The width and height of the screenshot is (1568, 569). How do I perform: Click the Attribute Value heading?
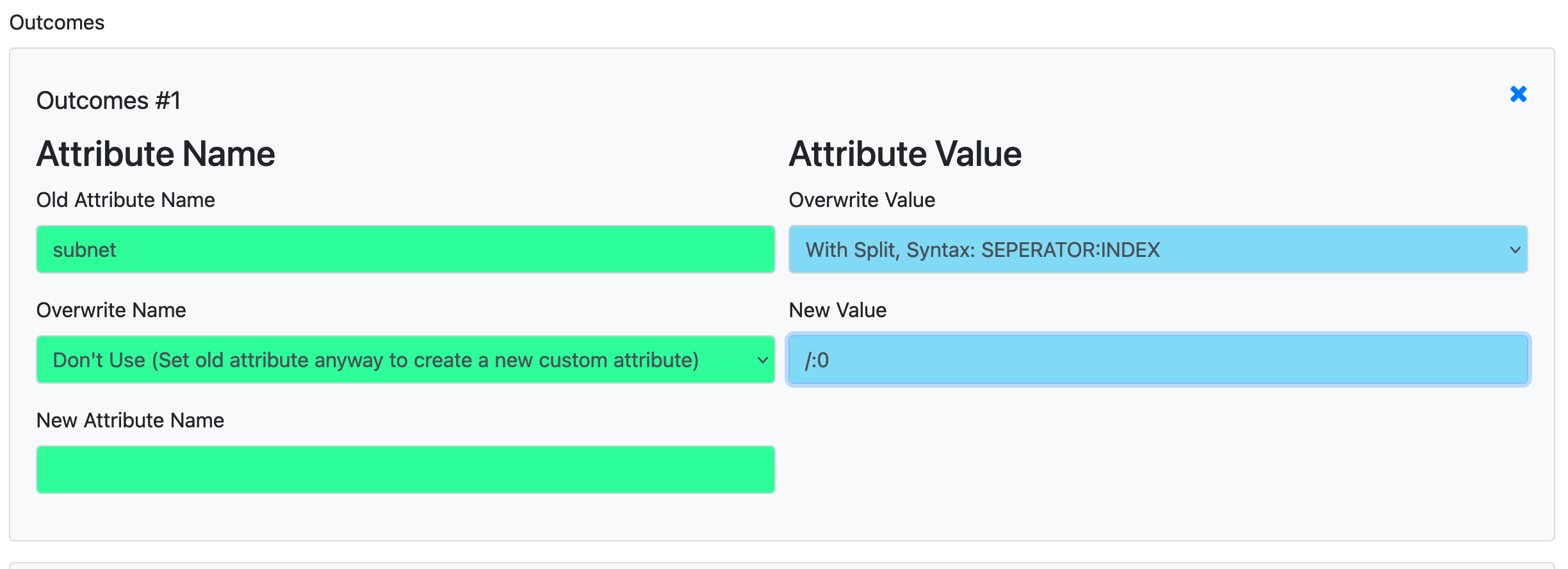point(905,154)
